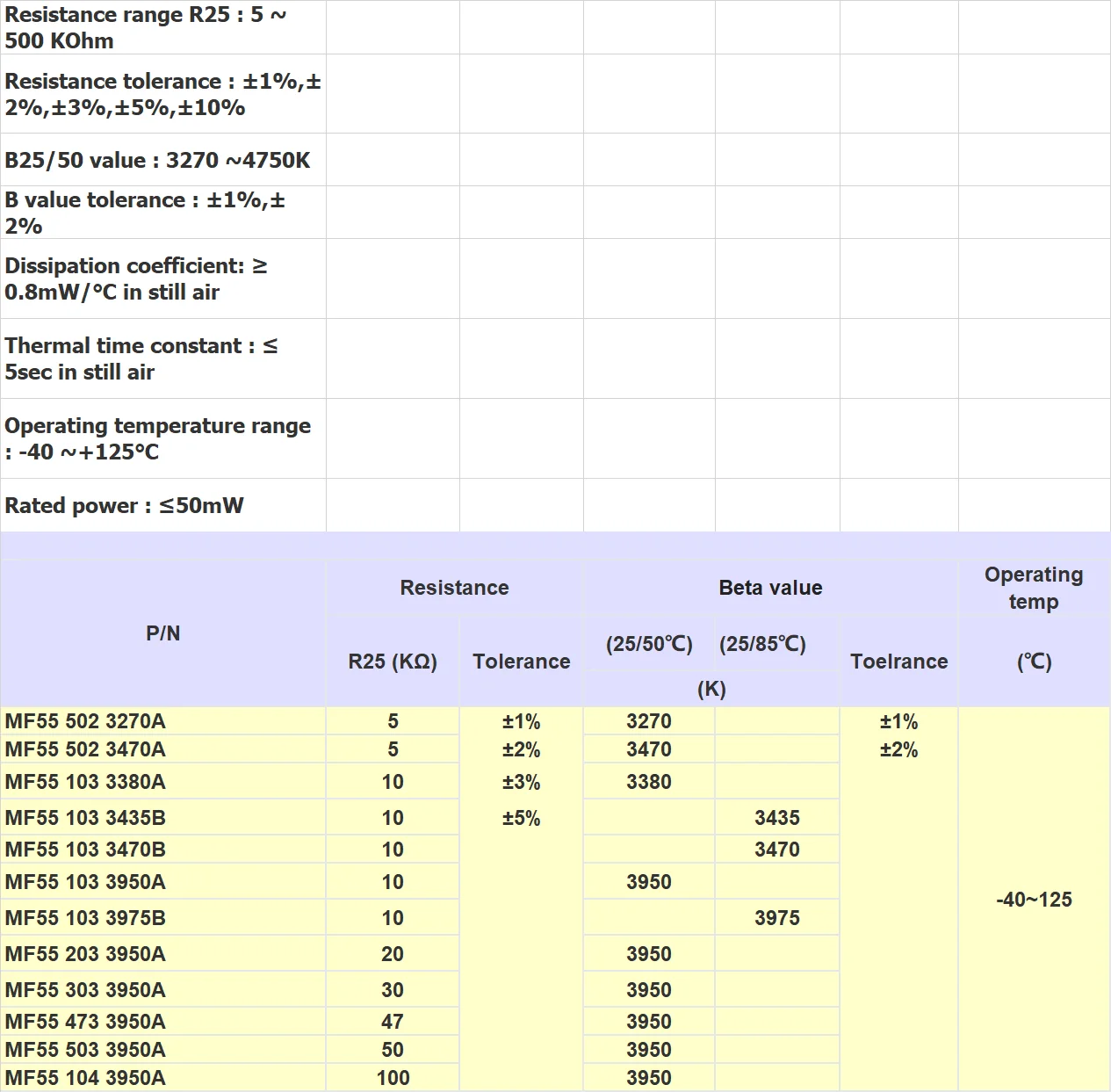Select the beta value '3435'

[x=777, y=818]
